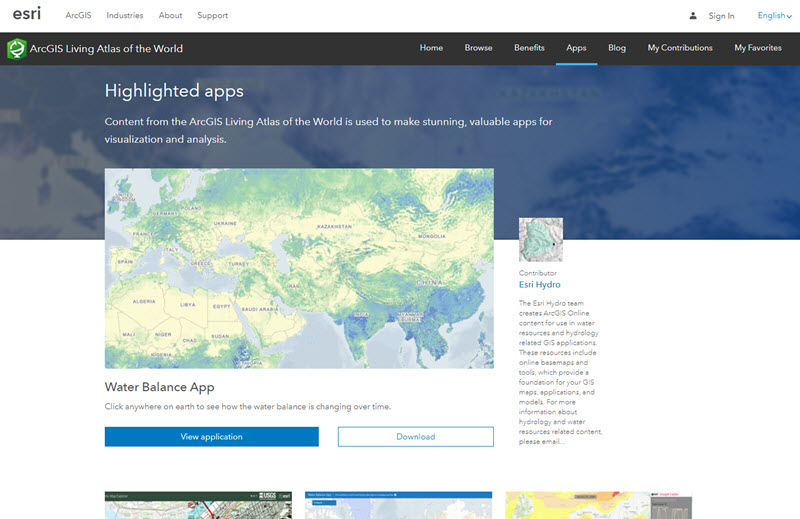Click the 'Contributor' label text
Viewport: 800px width, 519px height.
click(537, 273)
